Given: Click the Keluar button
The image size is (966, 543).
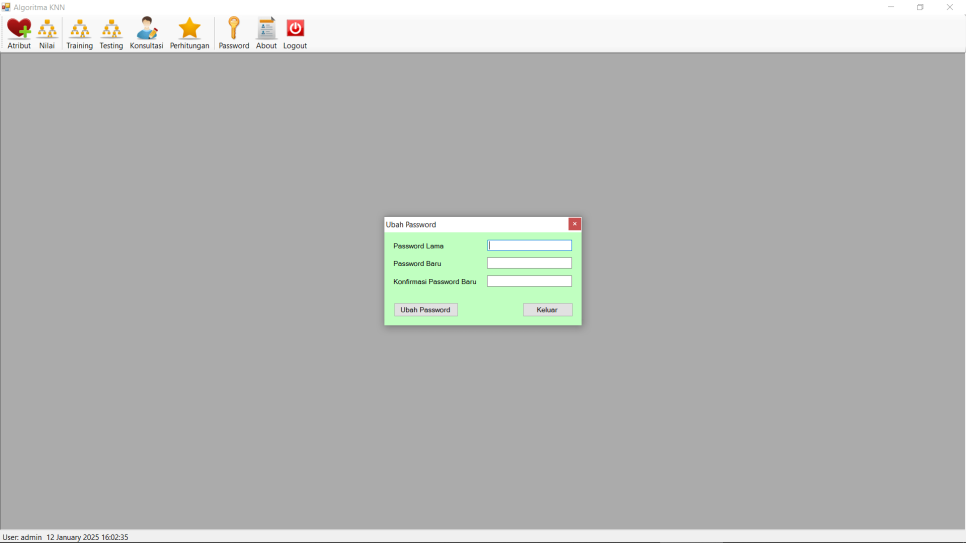Looking at the screenshot, I should [x=547, y=310].
